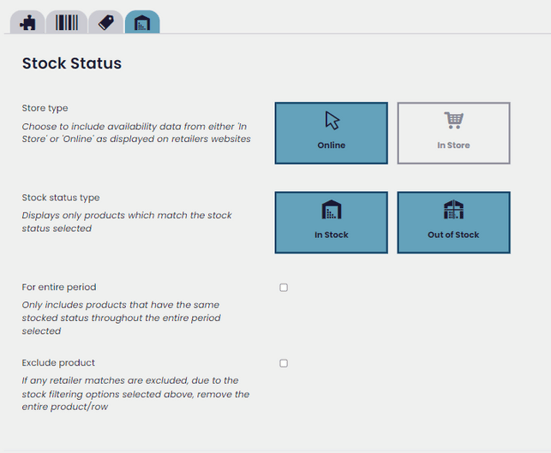This screenshot has width=551, height=453.
Task: Click the For entire period label
Action: click(x=59, y=287)
